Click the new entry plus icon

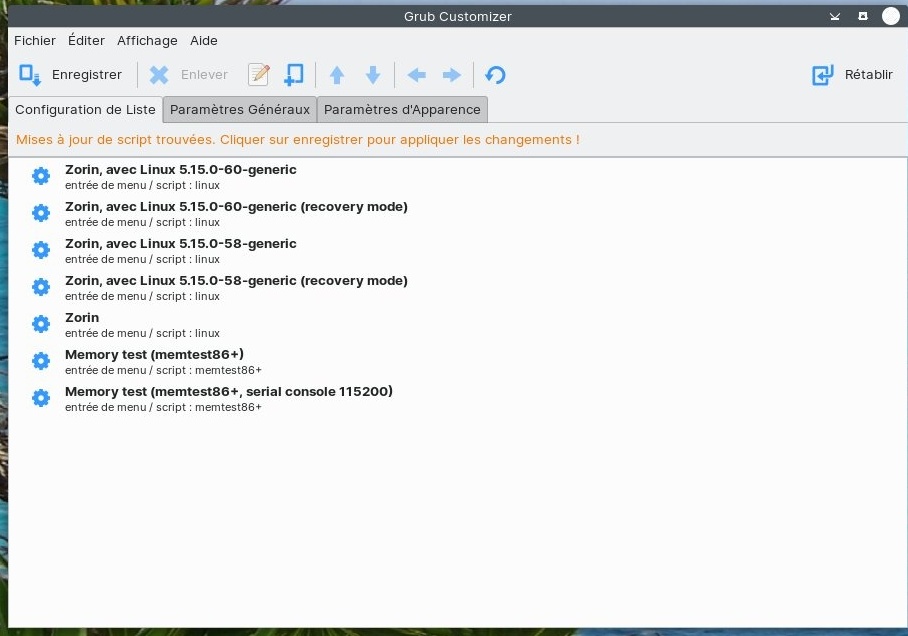pyautogui.click(x=293, y=75)
